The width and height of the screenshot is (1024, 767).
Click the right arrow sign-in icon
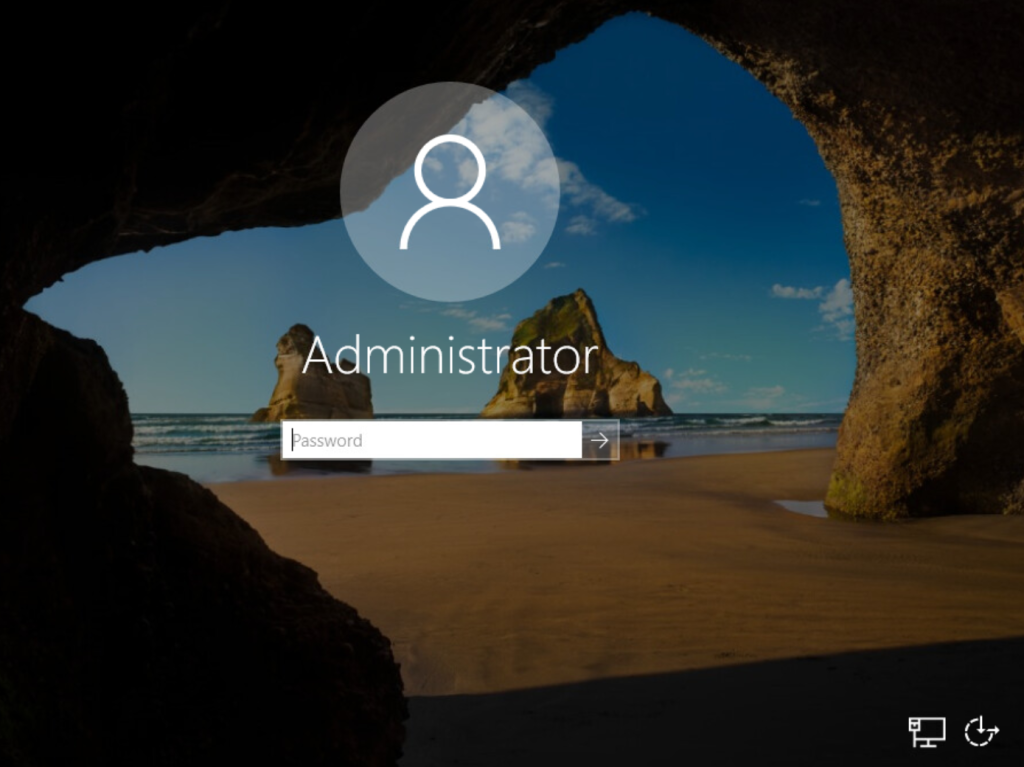pos(600,440)
